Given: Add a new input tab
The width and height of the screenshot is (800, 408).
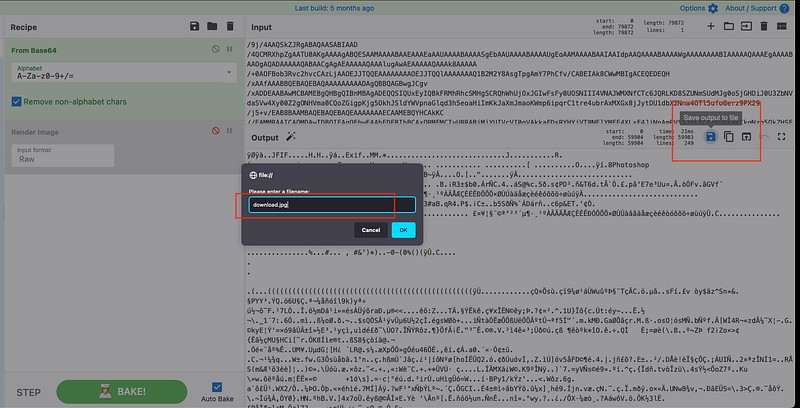Looking at the screenshot, I should pos(710,27).
